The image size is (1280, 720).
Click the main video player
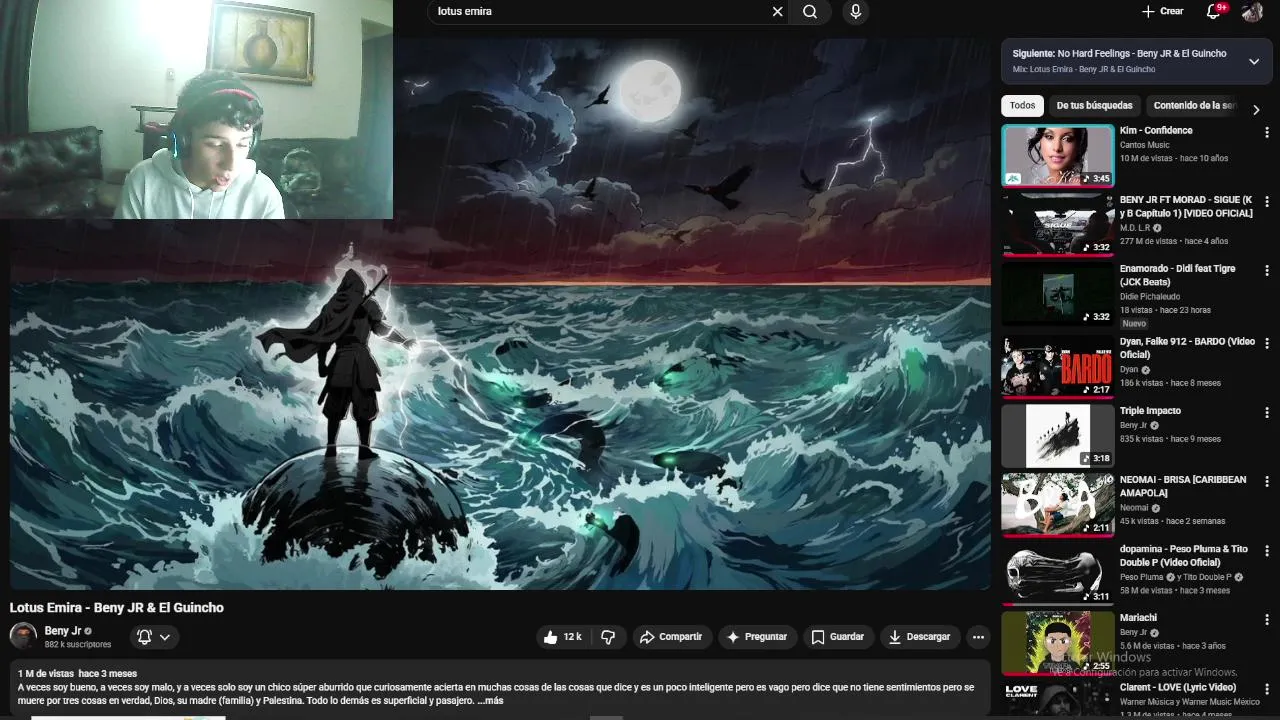500,314
